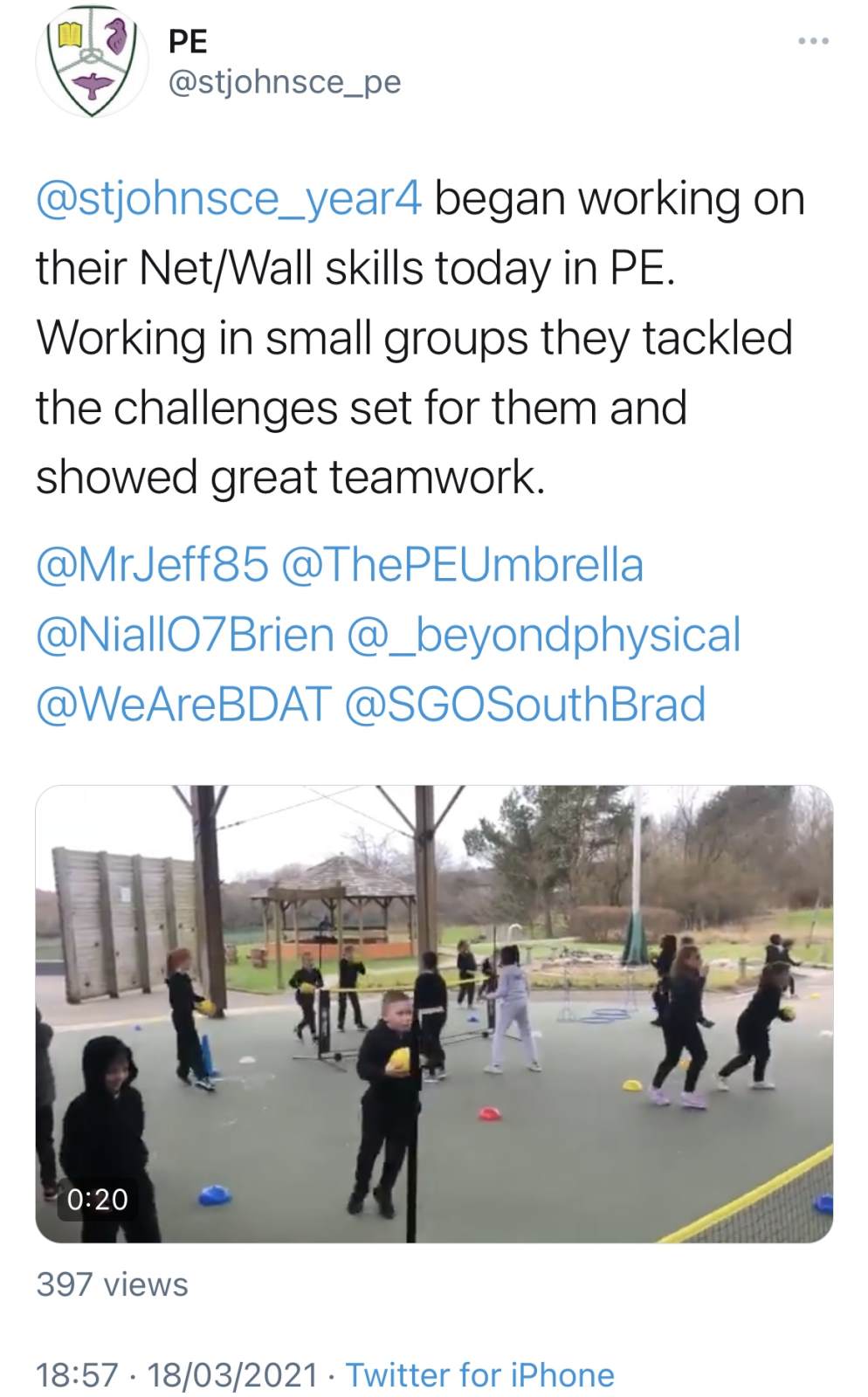Visit the @MrJeff85 mention
This screenshot has width=868, height=1397.
(152, 565)
